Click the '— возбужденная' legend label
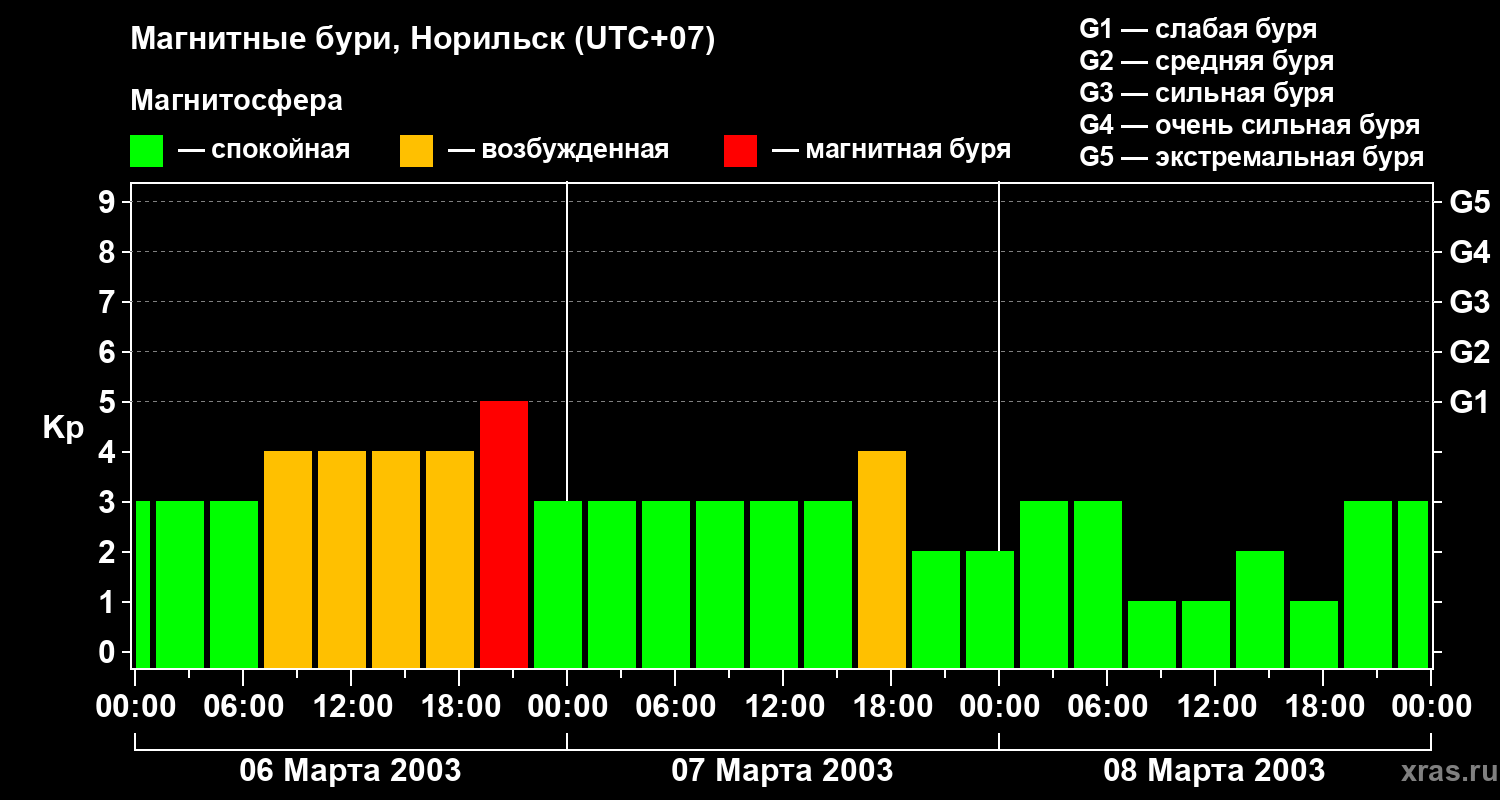The width and height of the screenshot is (1500, 800). pyautogui.click(x=558, y=150)
